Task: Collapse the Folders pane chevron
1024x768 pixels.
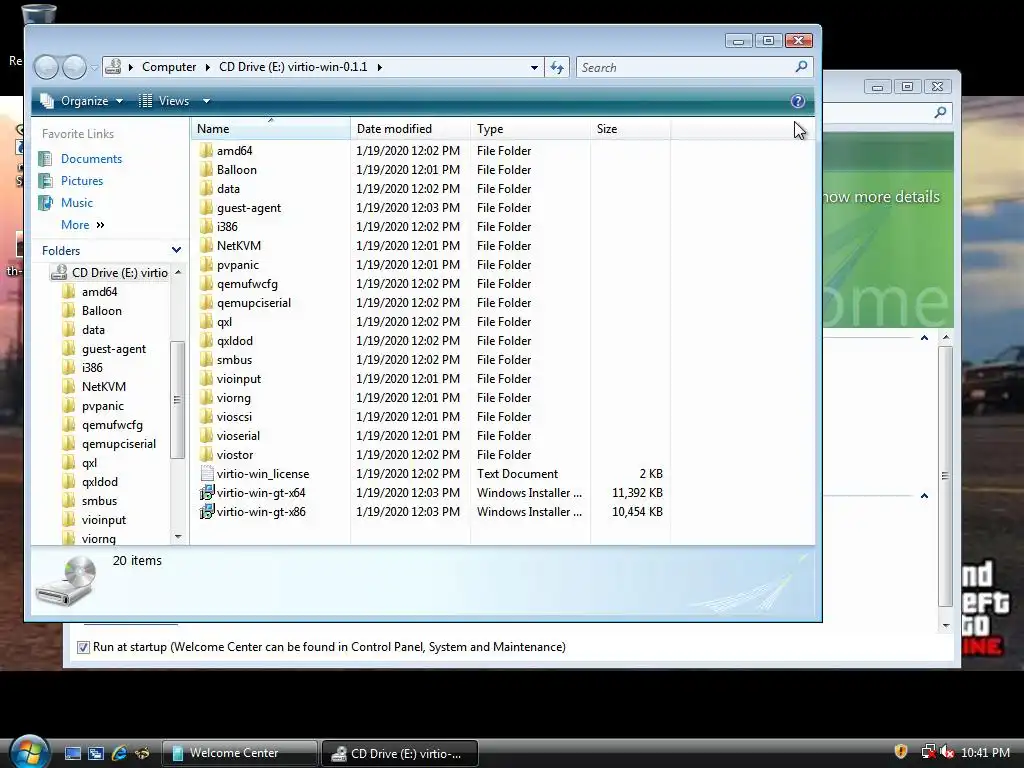Action: pyautogui.click(x=176, y=250)
